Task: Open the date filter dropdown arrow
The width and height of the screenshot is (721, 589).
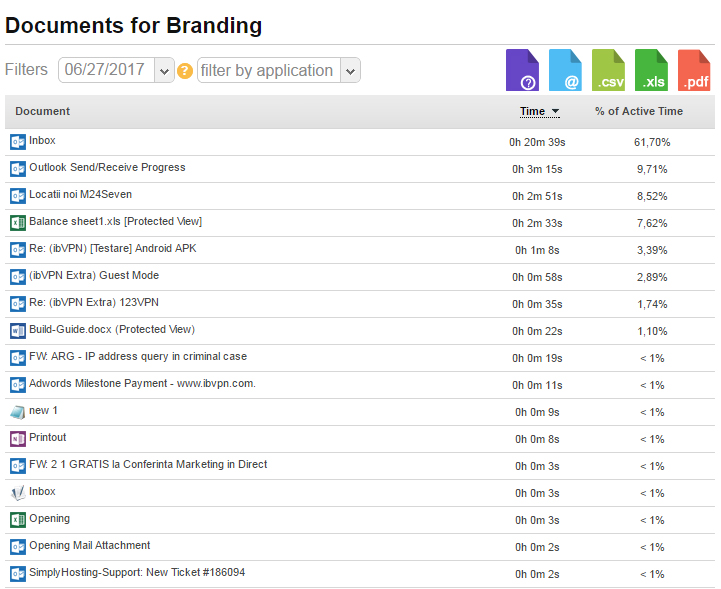Action: (164, 71)
